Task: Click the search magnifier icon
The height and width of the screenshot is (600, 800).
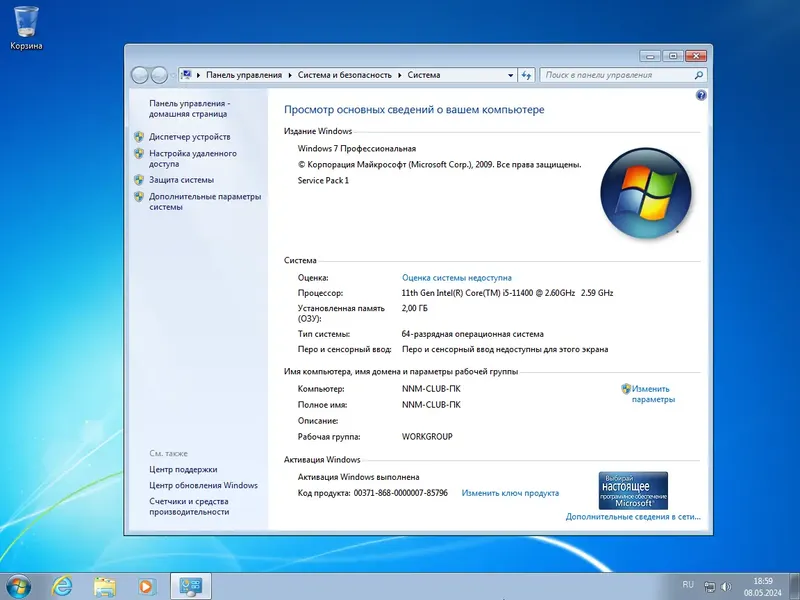Action: [698, 75]
